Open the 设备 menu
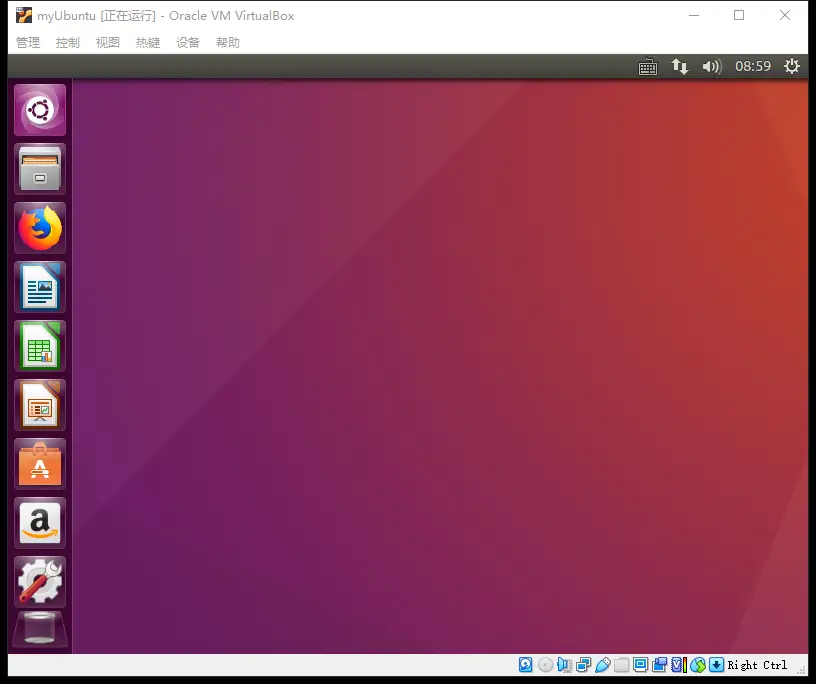 [x=188, y=42]
